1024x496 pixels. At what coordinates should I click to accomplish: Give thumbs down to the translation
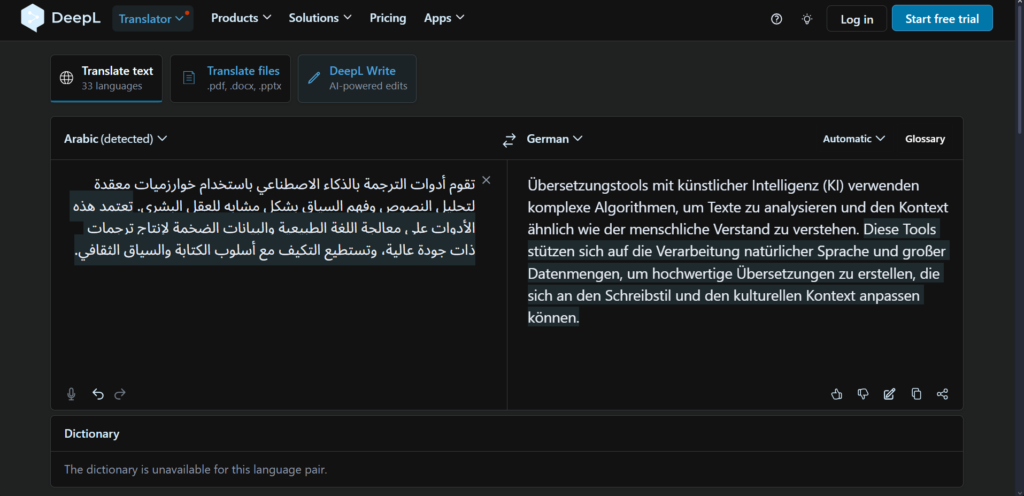[x=863, y=394]
